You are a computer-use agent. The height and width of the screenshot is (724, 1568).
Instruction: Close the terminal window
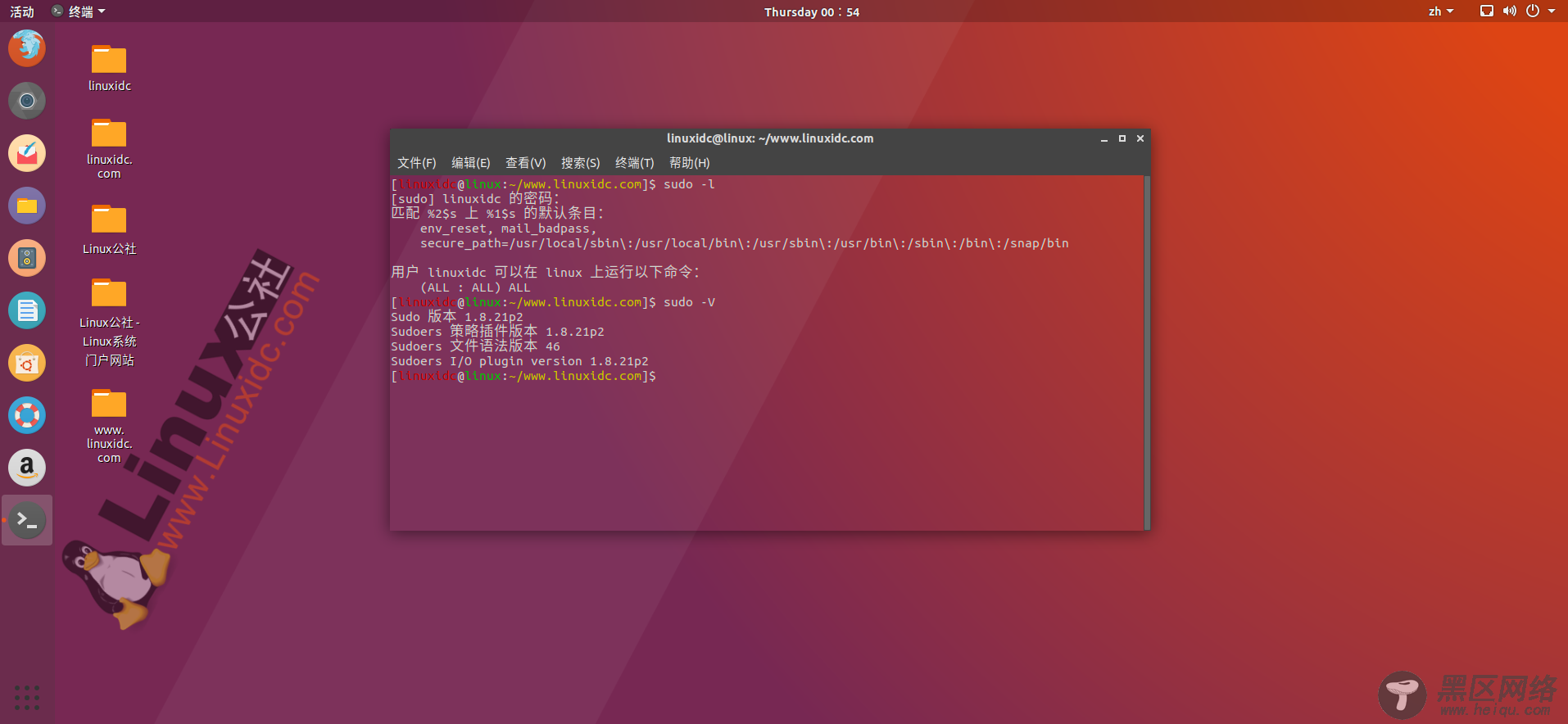1140,139
